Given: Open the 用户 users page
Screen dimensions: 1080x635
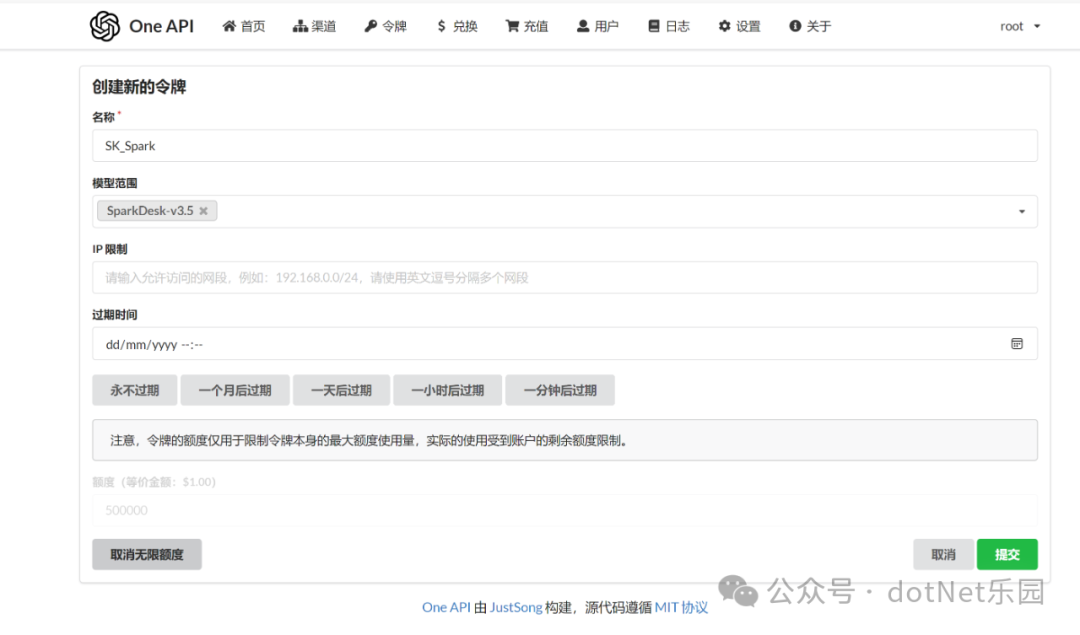Looking at the screenshot, I should [598, 26].
